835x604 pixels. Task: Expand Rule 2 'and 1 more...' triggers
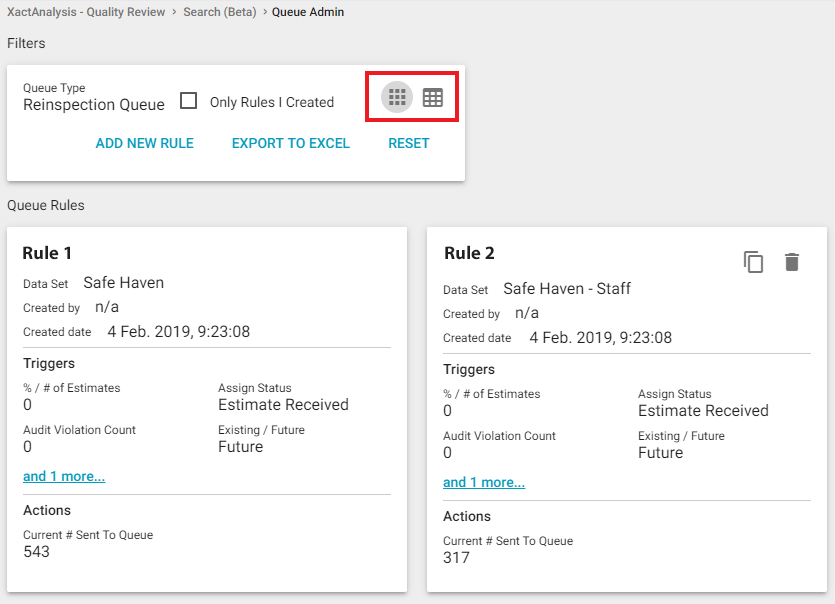pos(484,482)
